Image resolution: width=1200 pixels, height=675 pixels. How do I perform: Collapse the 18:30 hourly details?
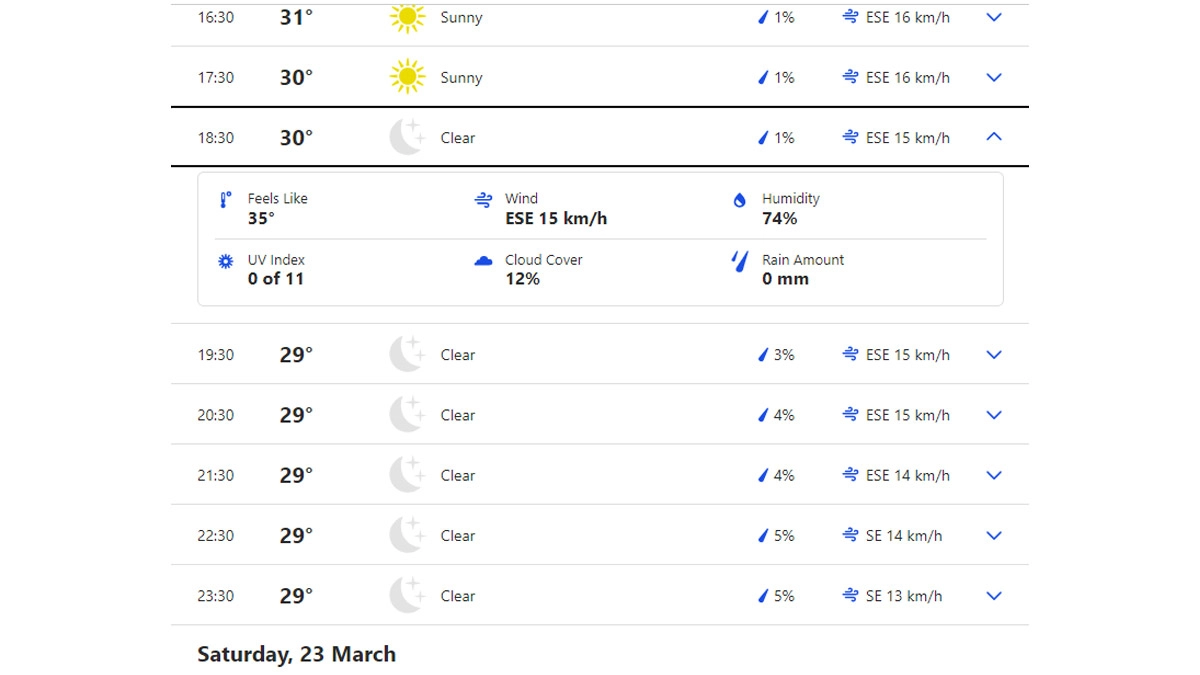point(993,137)
